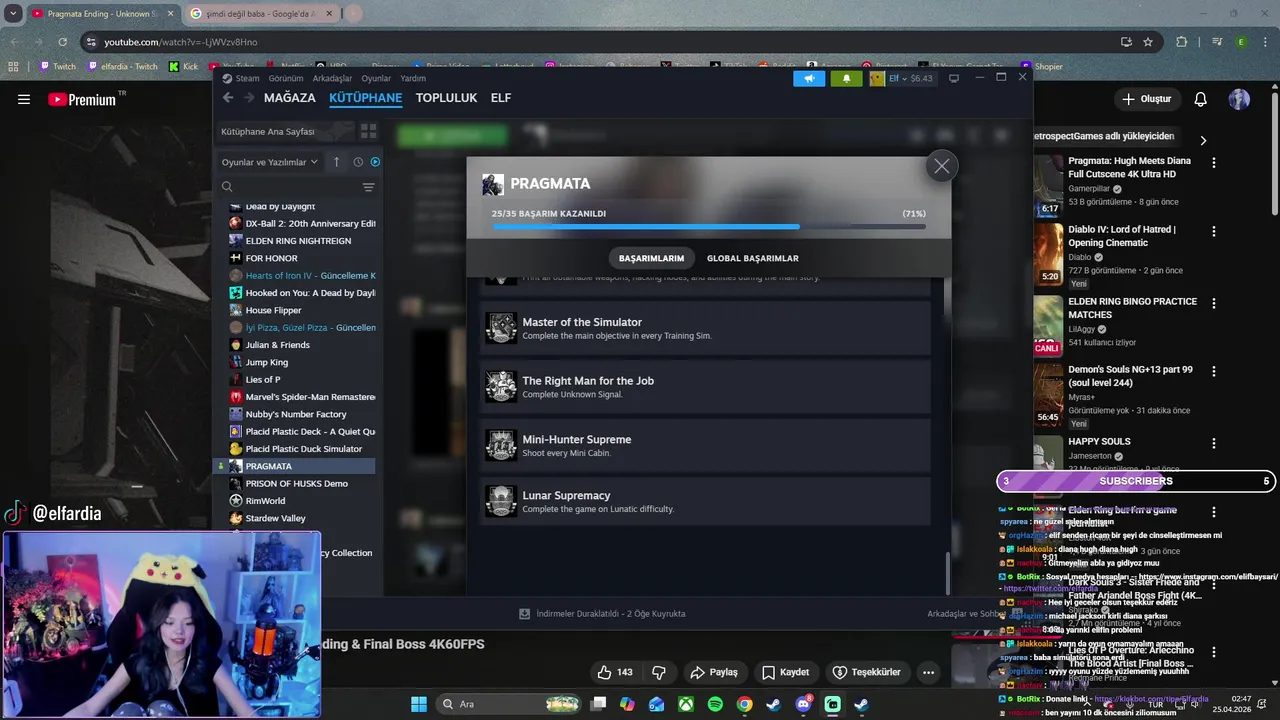Image resolution: width=1280 pixels, height=720 pixels.
Task: Open Steam notifications bell
Action: coord(846,78)
